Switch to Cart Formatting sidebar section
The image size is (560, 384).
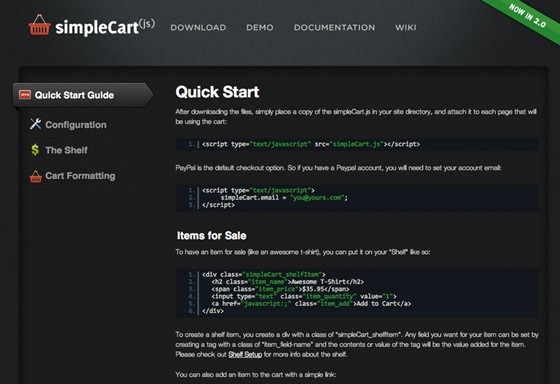tap(80, 176)
